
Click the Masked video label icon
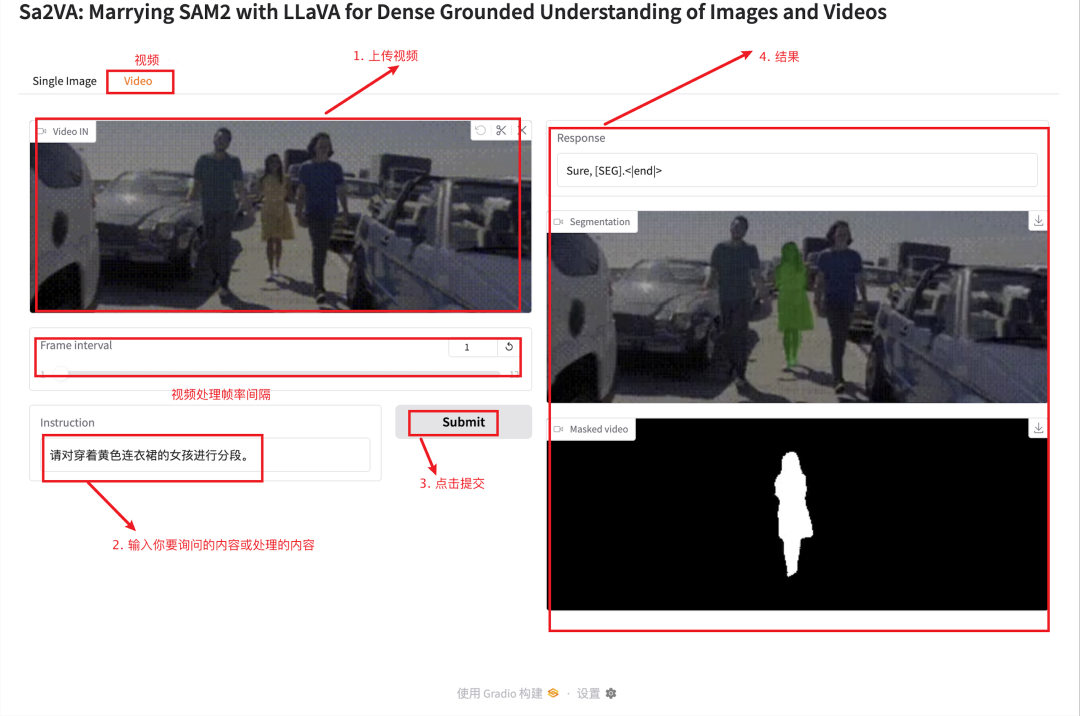[x=559, y=429]
